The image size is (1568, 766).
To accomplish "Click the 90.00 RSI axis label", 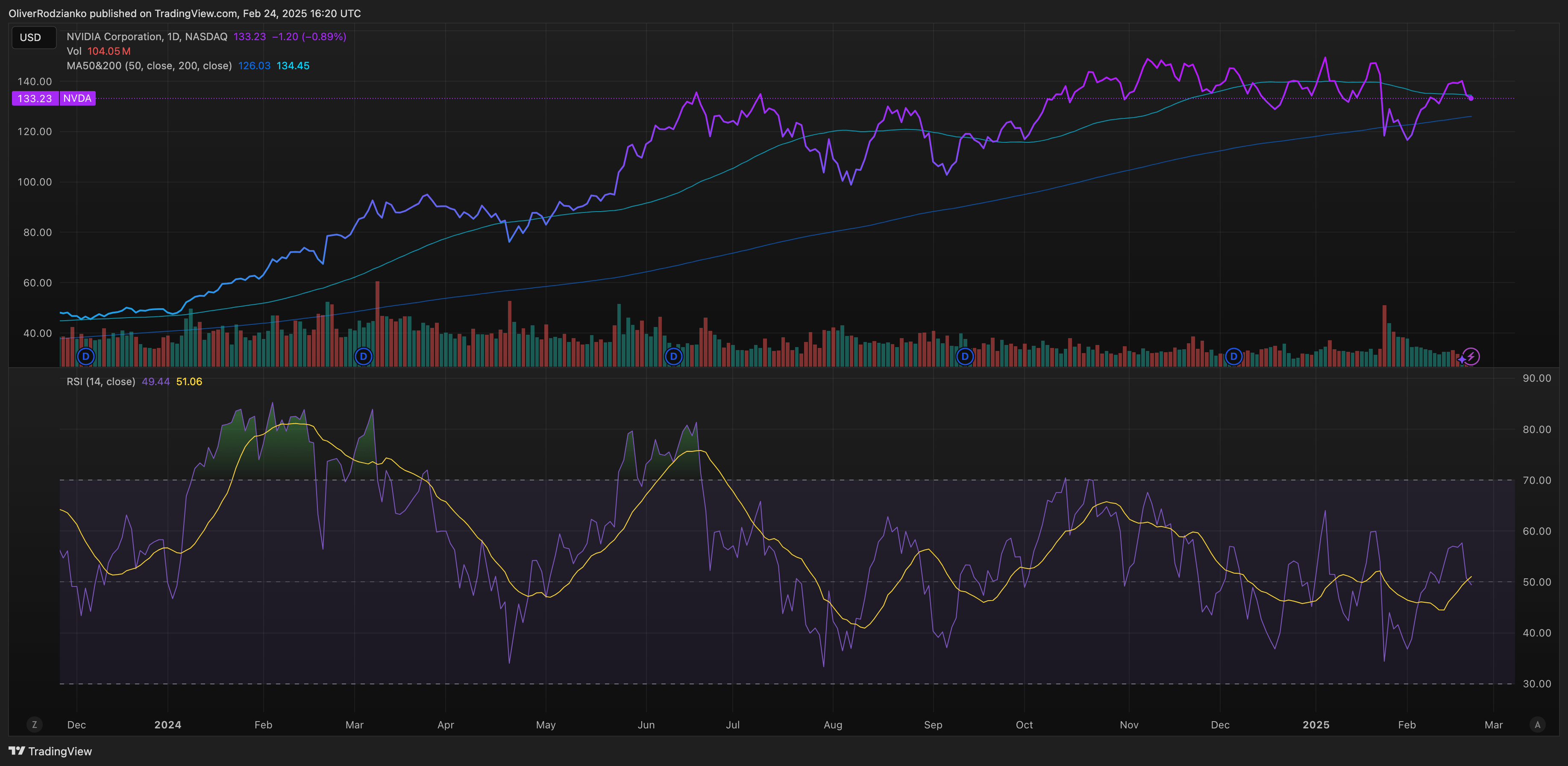I will point(1537,378).
